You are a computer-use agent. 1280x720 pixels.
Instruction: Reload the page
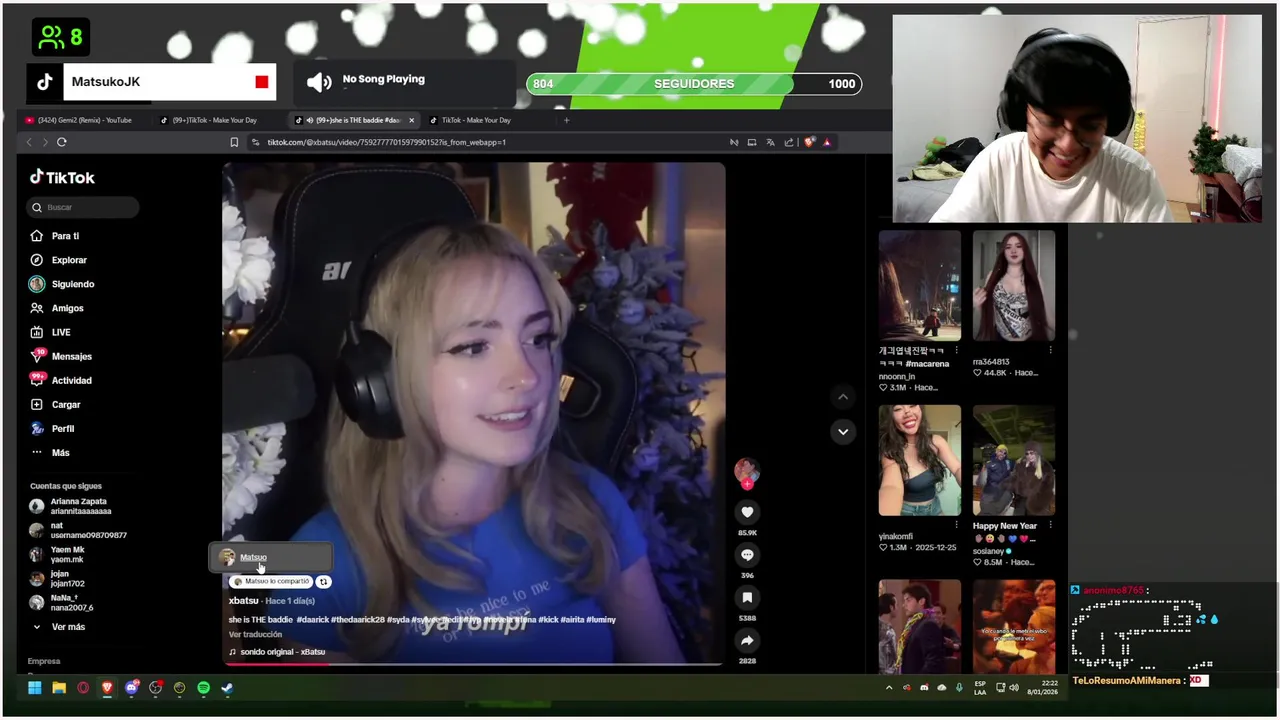point(61,142)
